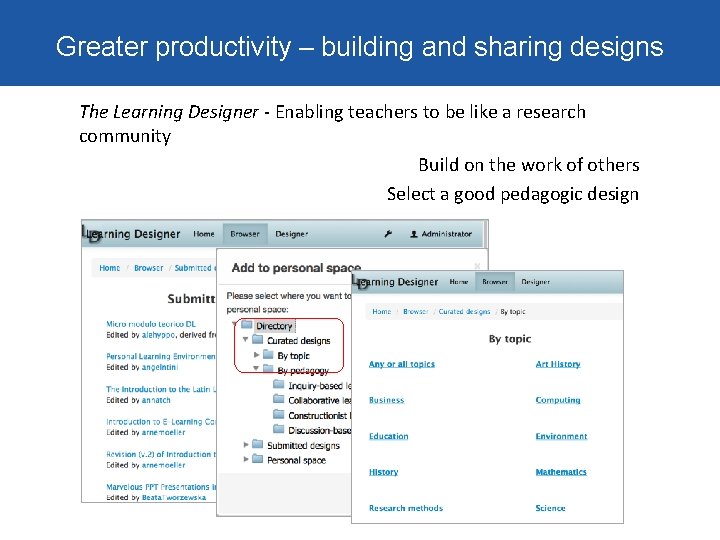This screenshot has height=540, width=720.
Task: Open the History topic link
Action: (x=383, y=472)
